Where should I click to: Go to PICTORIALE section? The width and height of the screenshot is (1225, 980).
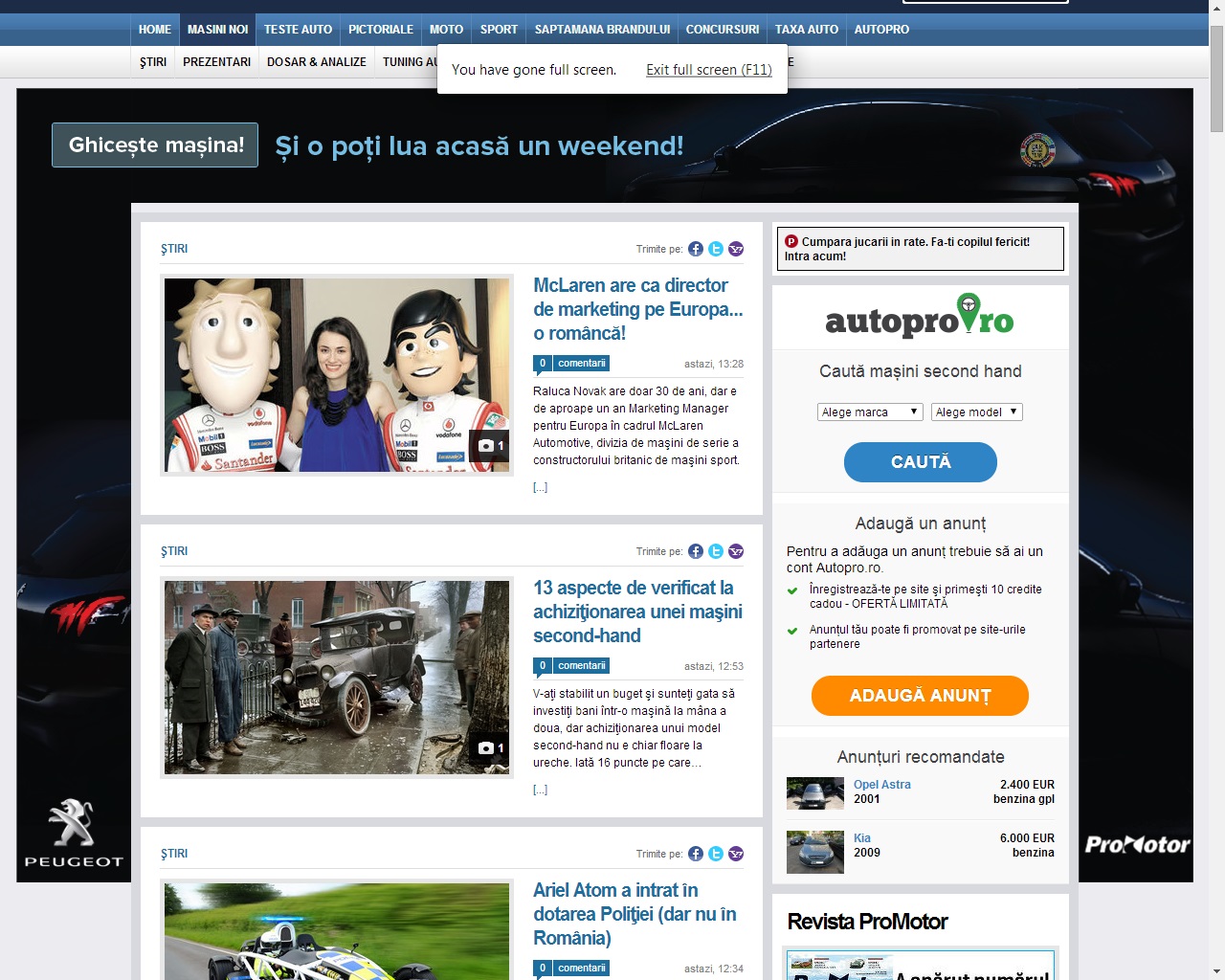click(x=381, y=30)
